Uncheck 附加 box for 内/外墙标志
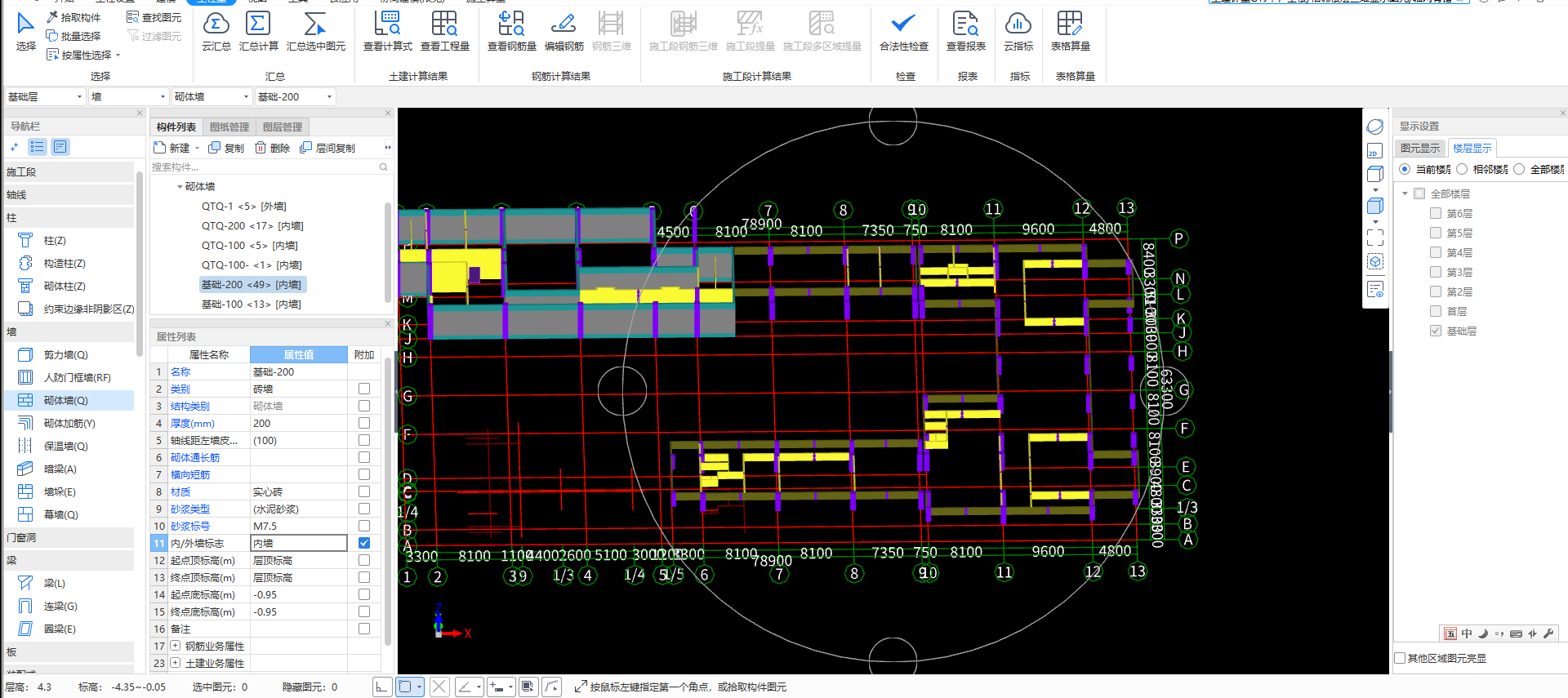The image size is (1568, 698). [364, 543]
